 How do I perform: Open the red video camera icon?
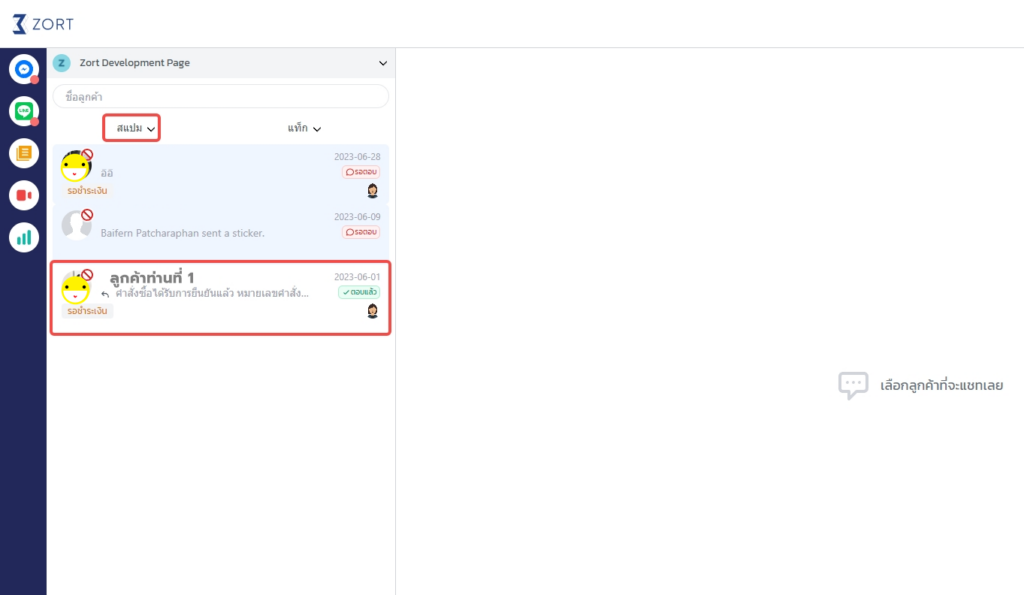click(23, 195)
